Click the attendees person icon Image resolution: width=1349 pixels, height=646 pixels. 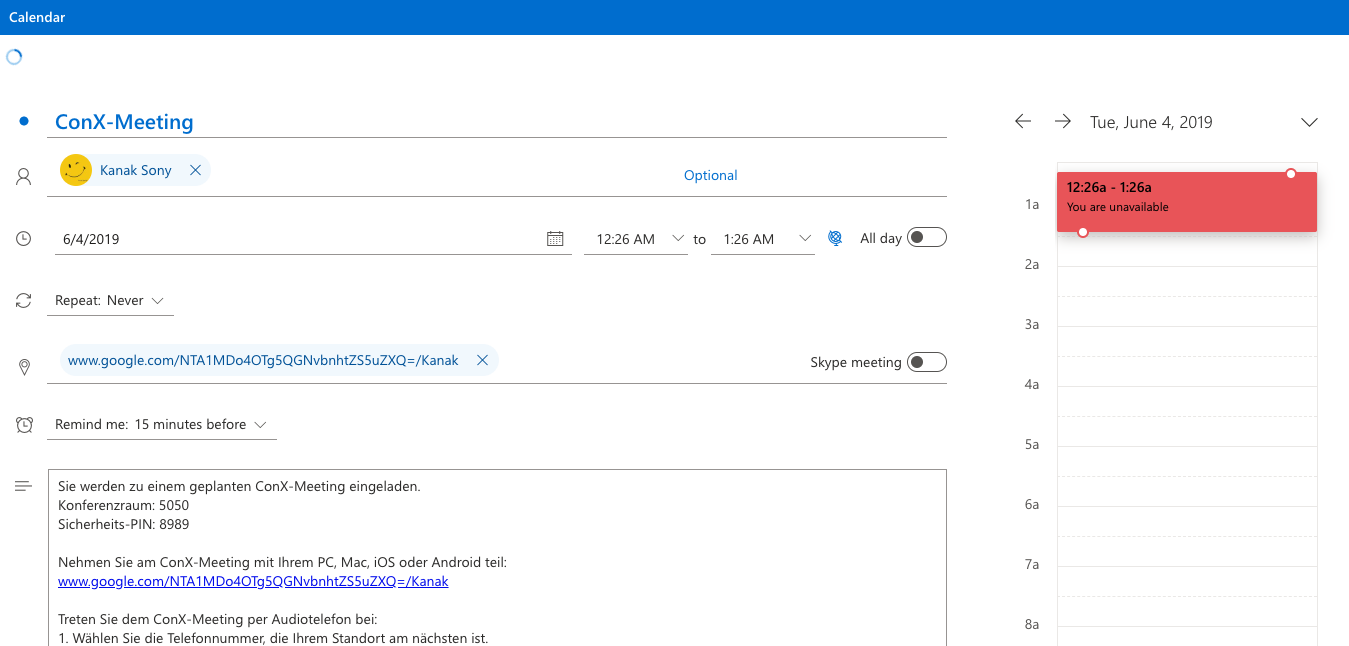point(23,175)
